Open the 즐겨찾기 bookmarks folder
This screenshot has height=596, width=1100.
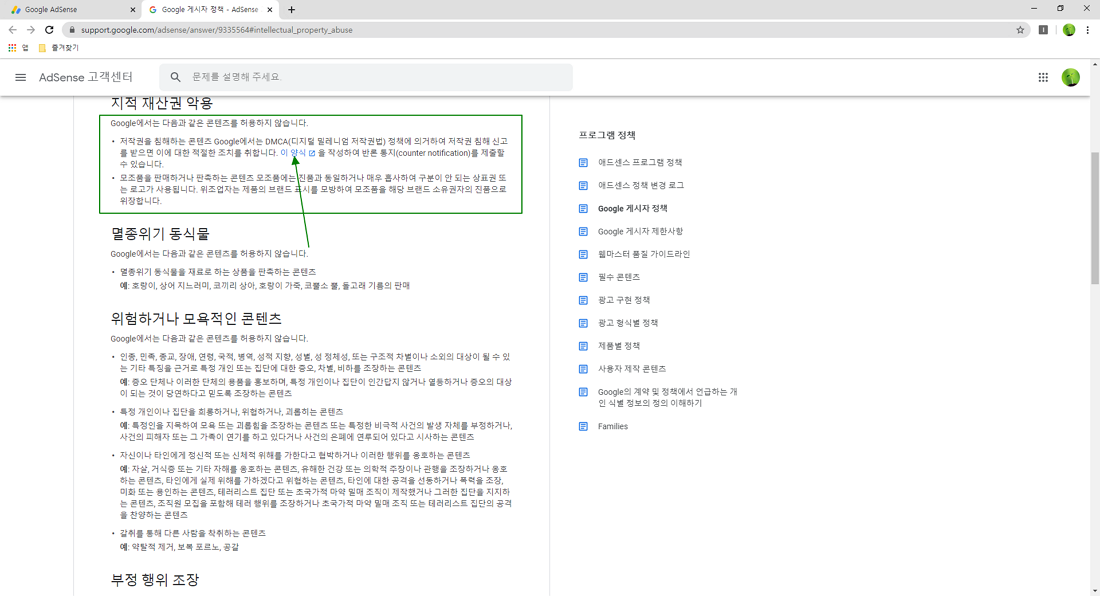point(58,48)
